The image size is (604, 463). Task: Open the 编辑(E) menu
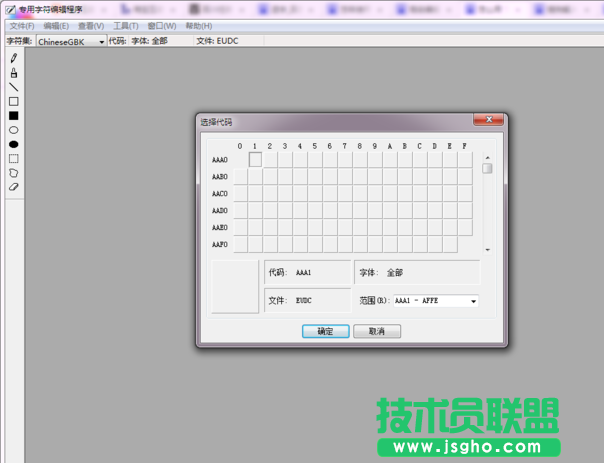click(x=56, y=26)
